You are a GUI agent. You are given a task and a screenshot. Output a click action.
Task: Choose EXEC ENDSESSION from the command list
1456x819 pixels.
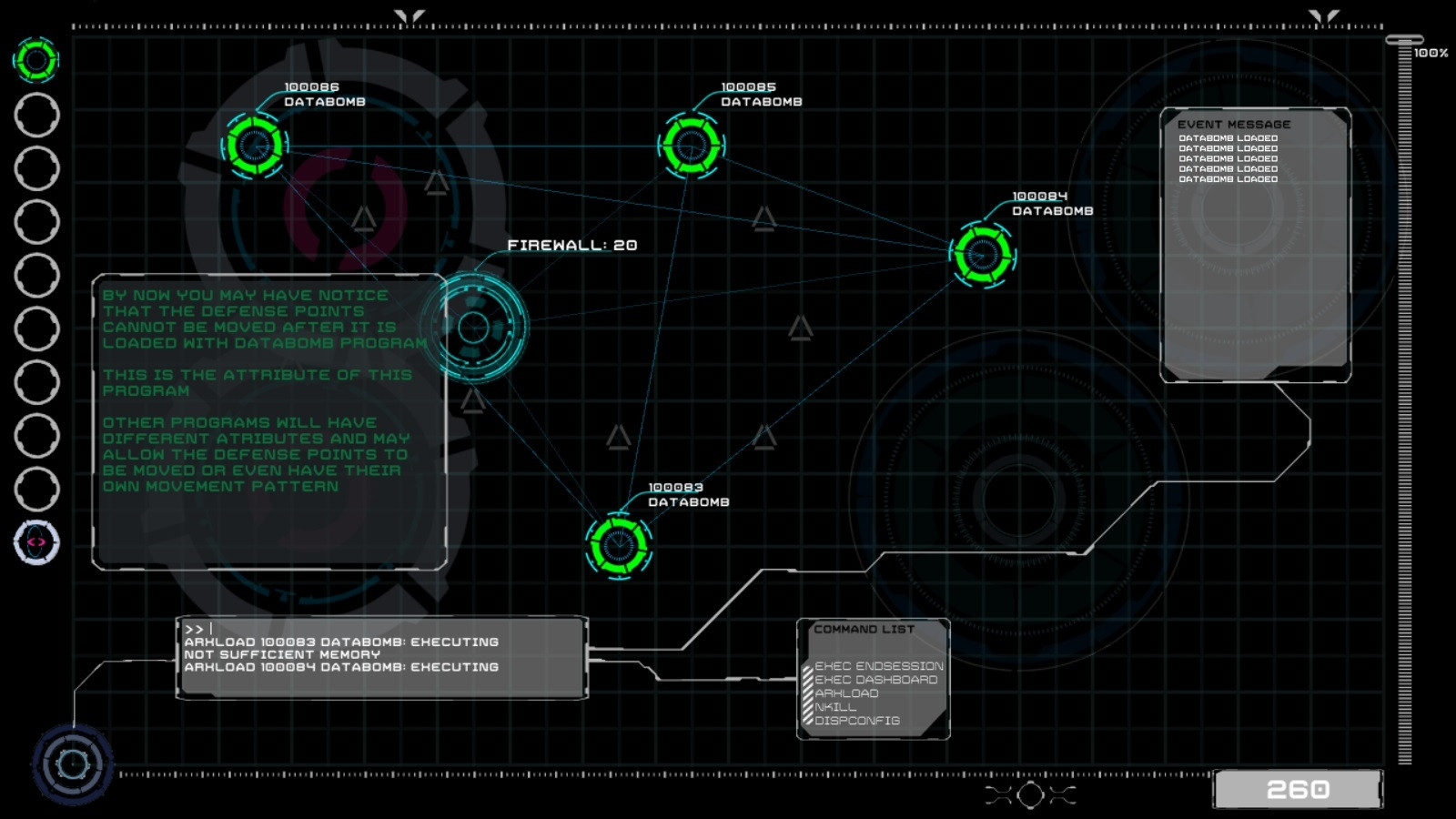(879, 666)
